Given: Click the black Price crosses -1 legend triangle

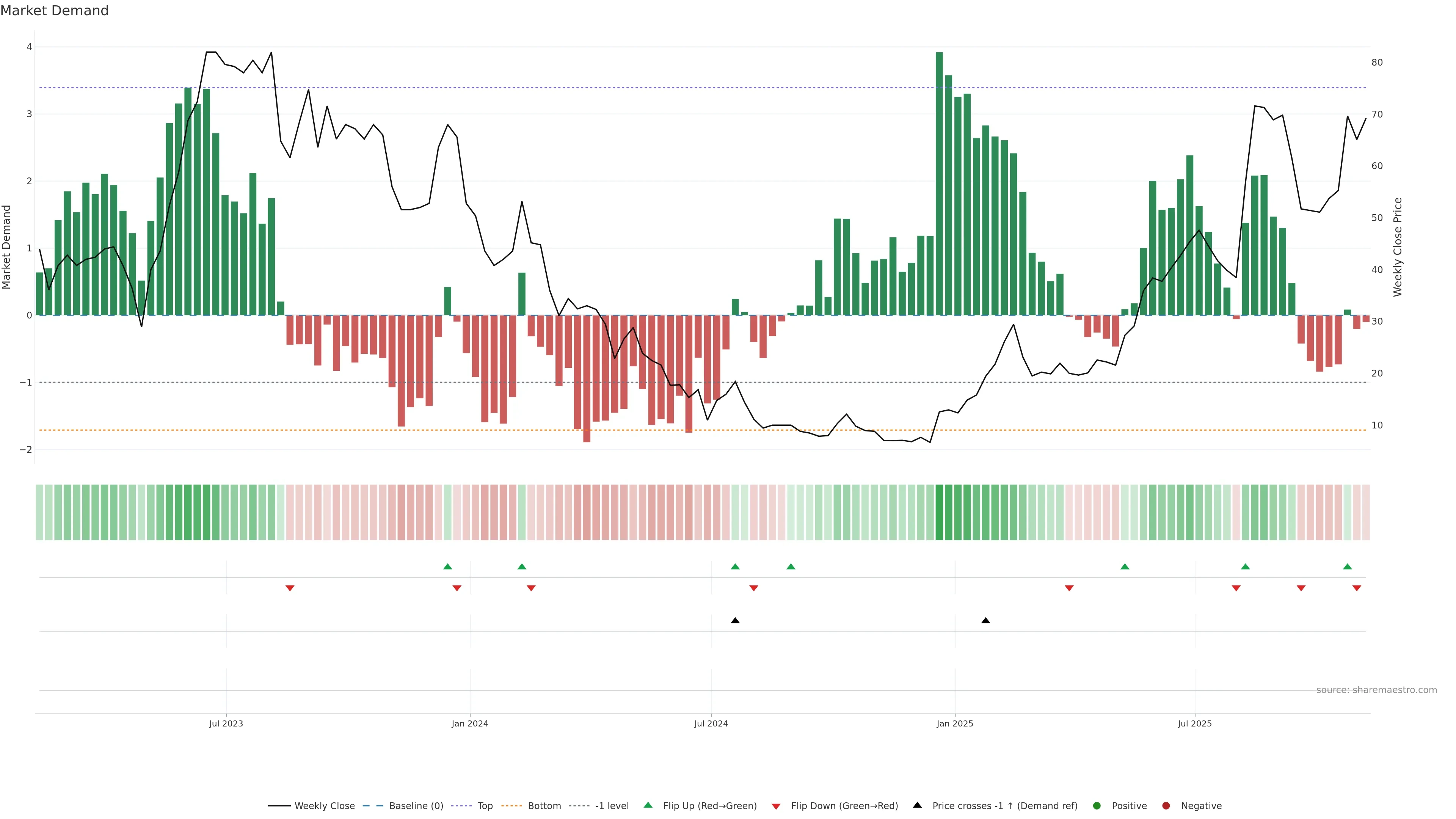Looking at the screenshot, I should click(x=917, y=805).
